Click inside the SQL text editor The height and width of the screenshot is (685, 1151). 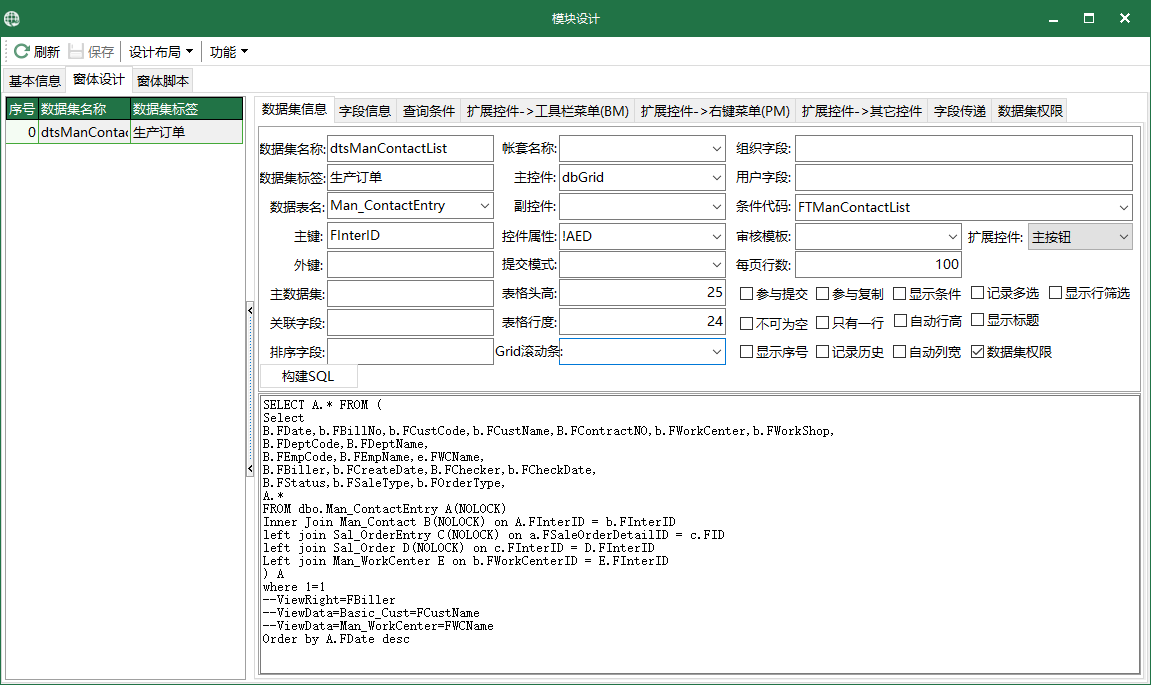700,534
